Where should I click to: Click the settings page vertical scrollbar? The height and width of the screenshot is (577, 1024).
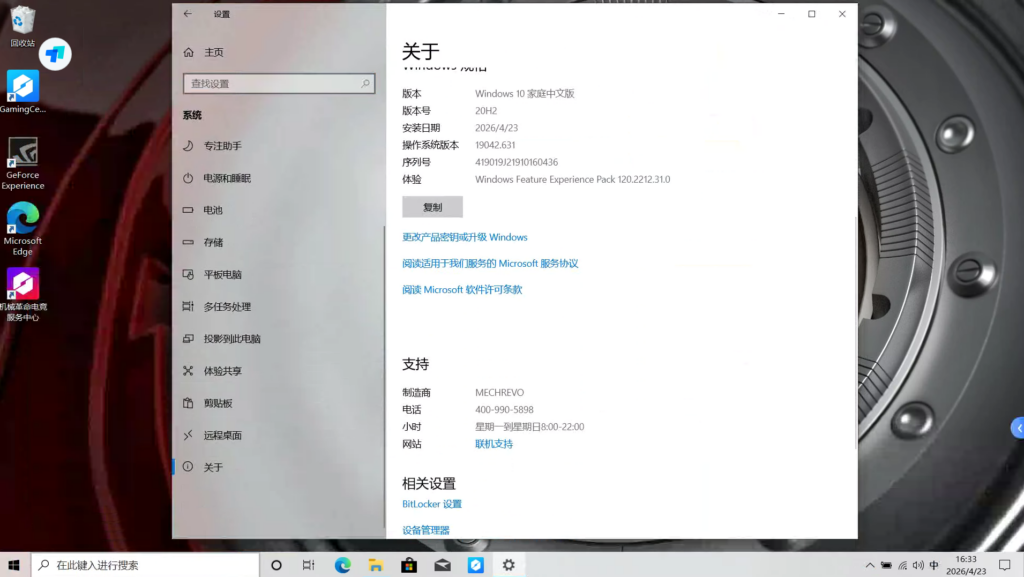(x=855, y=333)
